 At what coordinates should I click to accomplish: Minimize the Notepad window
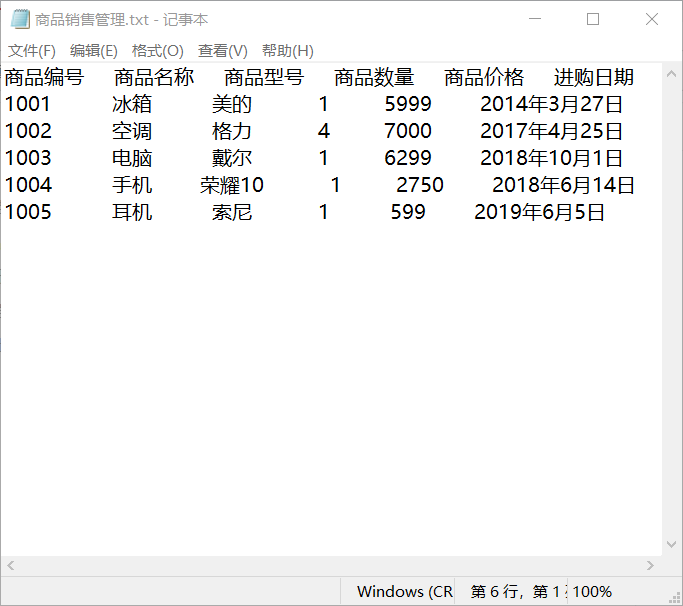click(535, 19)
